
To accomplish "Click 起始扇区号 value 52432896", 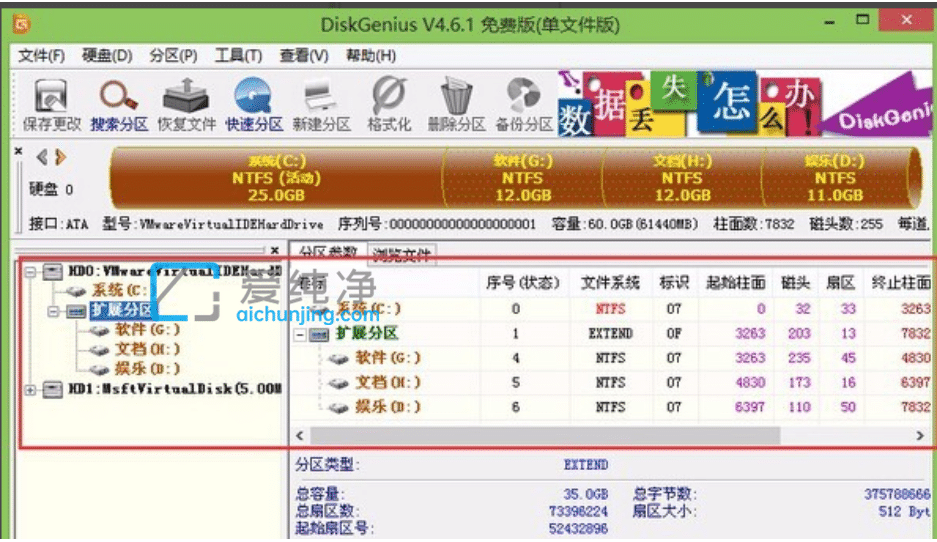I will click(578, 529).
